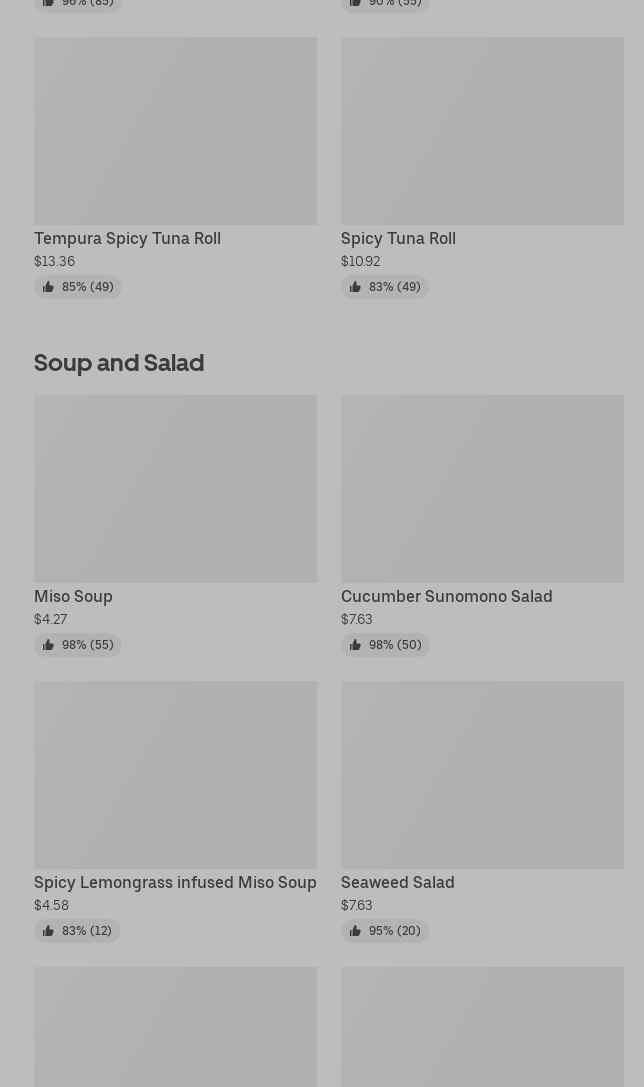Select the Miso Soup title link
Image resolution: width=644 pixels, height=1087 pixels.
[x=73, y=597]
